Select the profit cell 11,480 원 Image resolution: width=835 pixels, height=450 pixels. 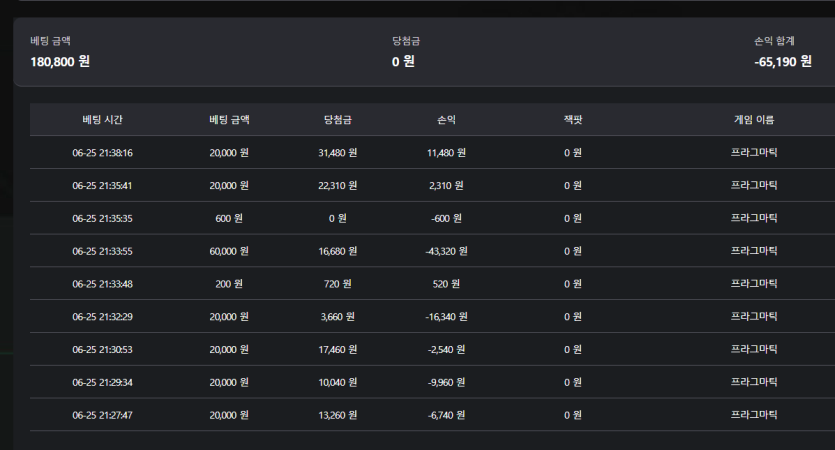[446, 153]
